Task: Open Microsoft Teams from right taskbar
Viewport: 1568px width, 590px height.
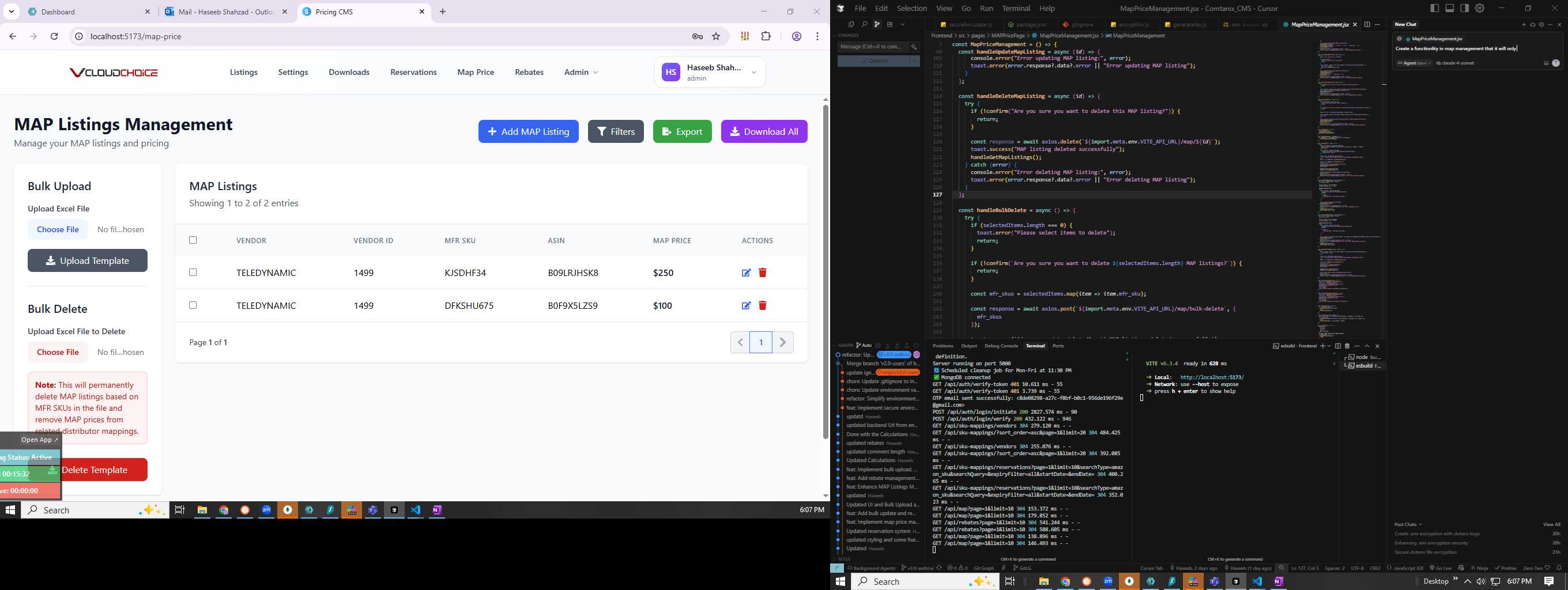Action: 1215,581
